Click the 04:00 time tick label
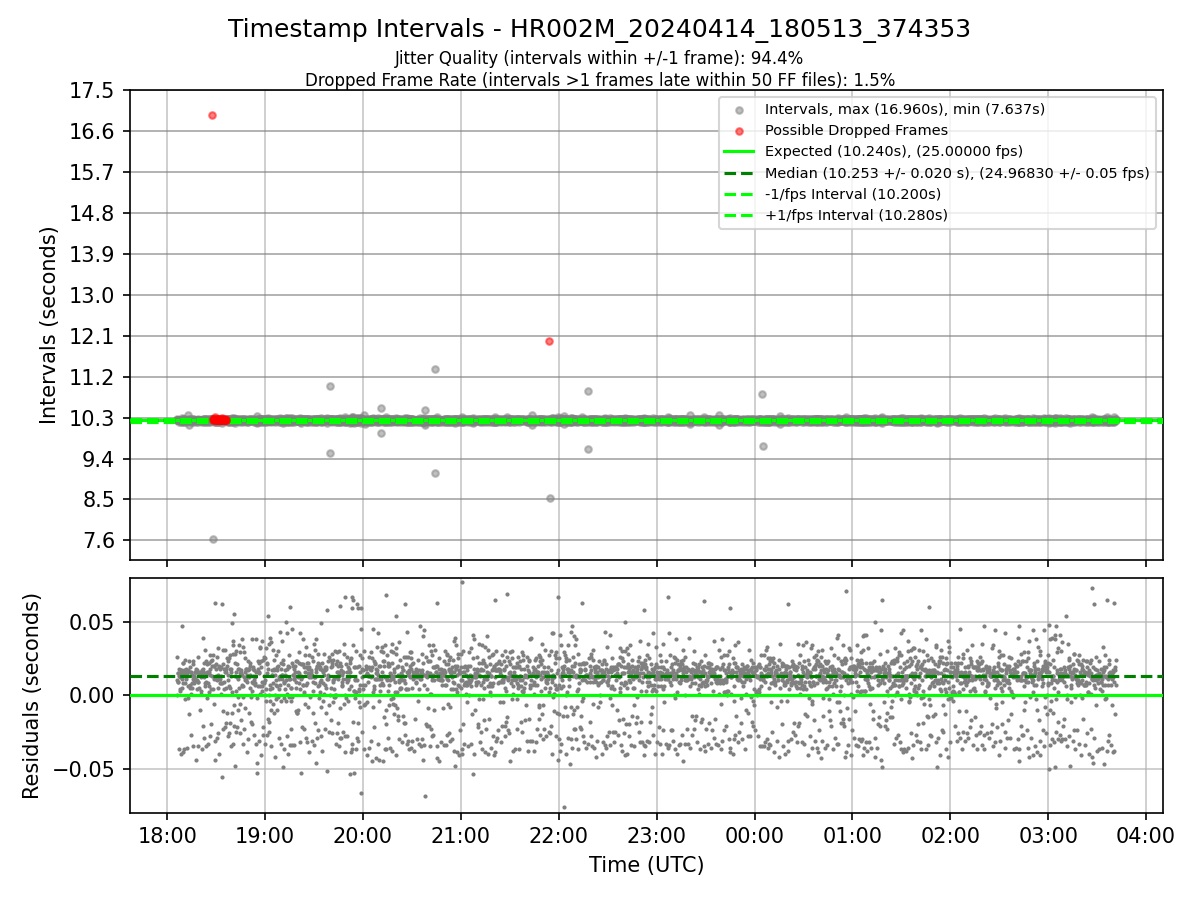This screenshot has width=1200, height=900. coord(1146,834)
